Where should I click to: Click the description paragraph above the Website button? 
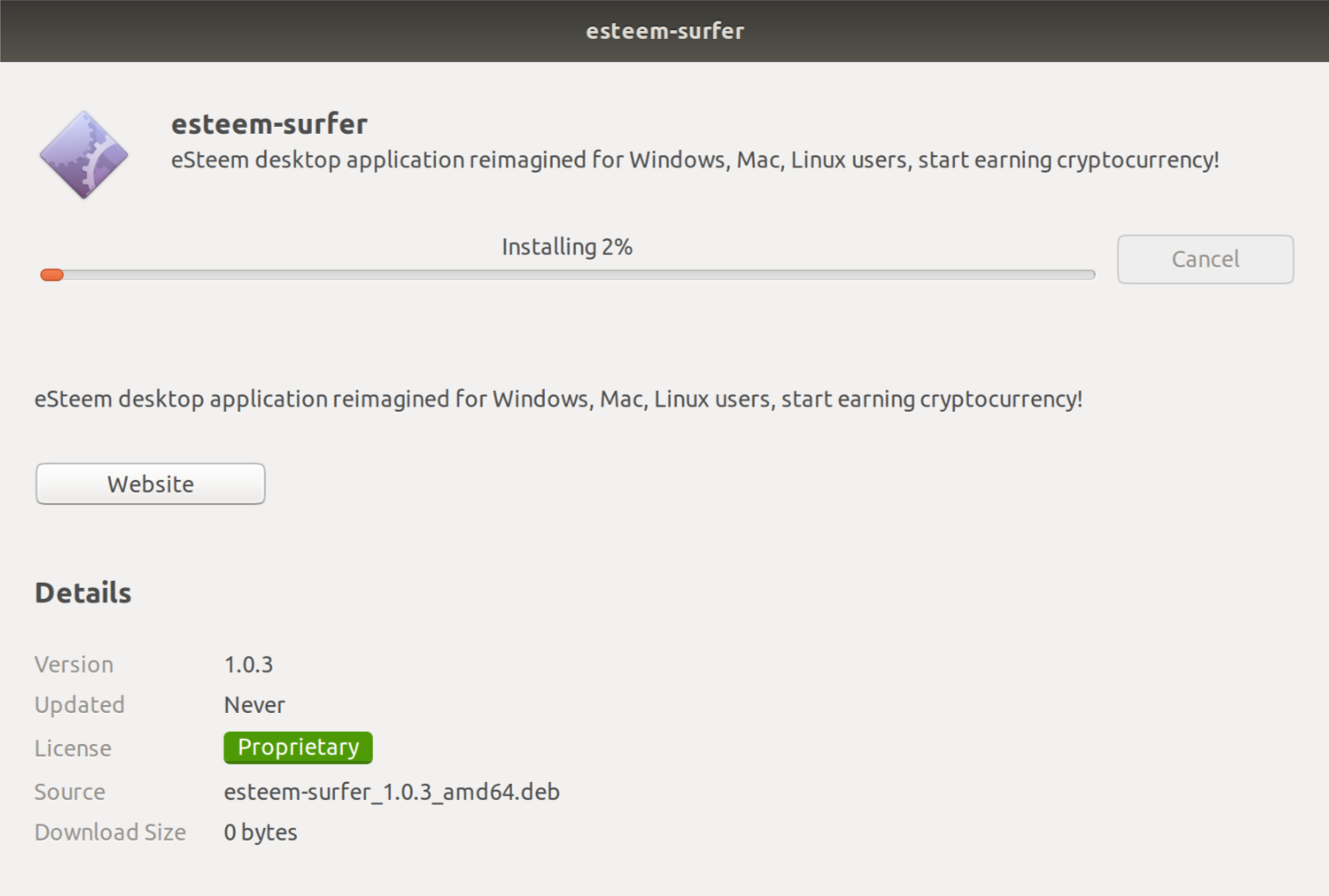point(559,400)
